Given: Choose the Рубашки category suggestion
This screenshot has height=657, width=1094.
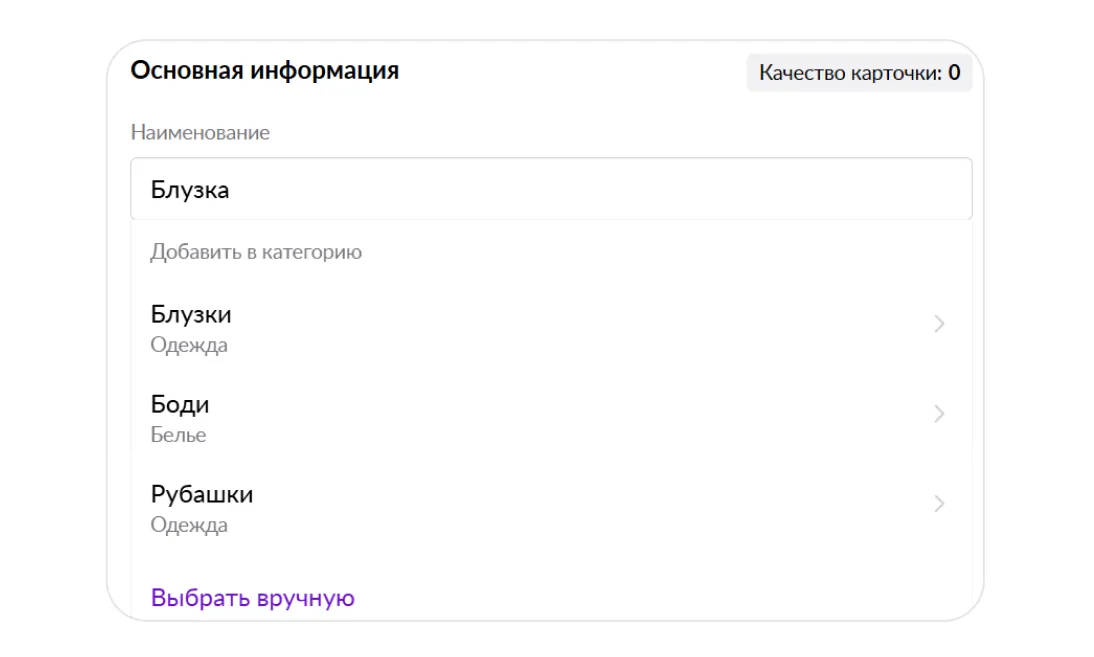Looking at the screenshot, I should pyautogui.click(x=202, y=495).
